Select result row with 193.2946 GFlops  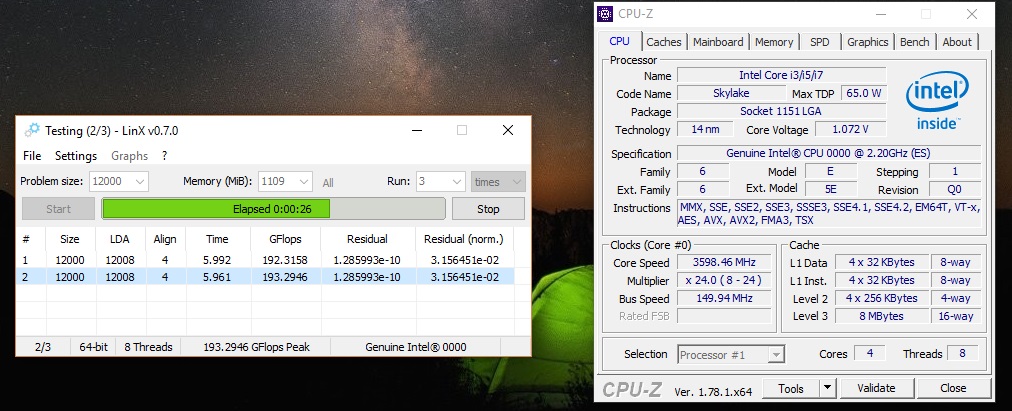click(265, 277)
